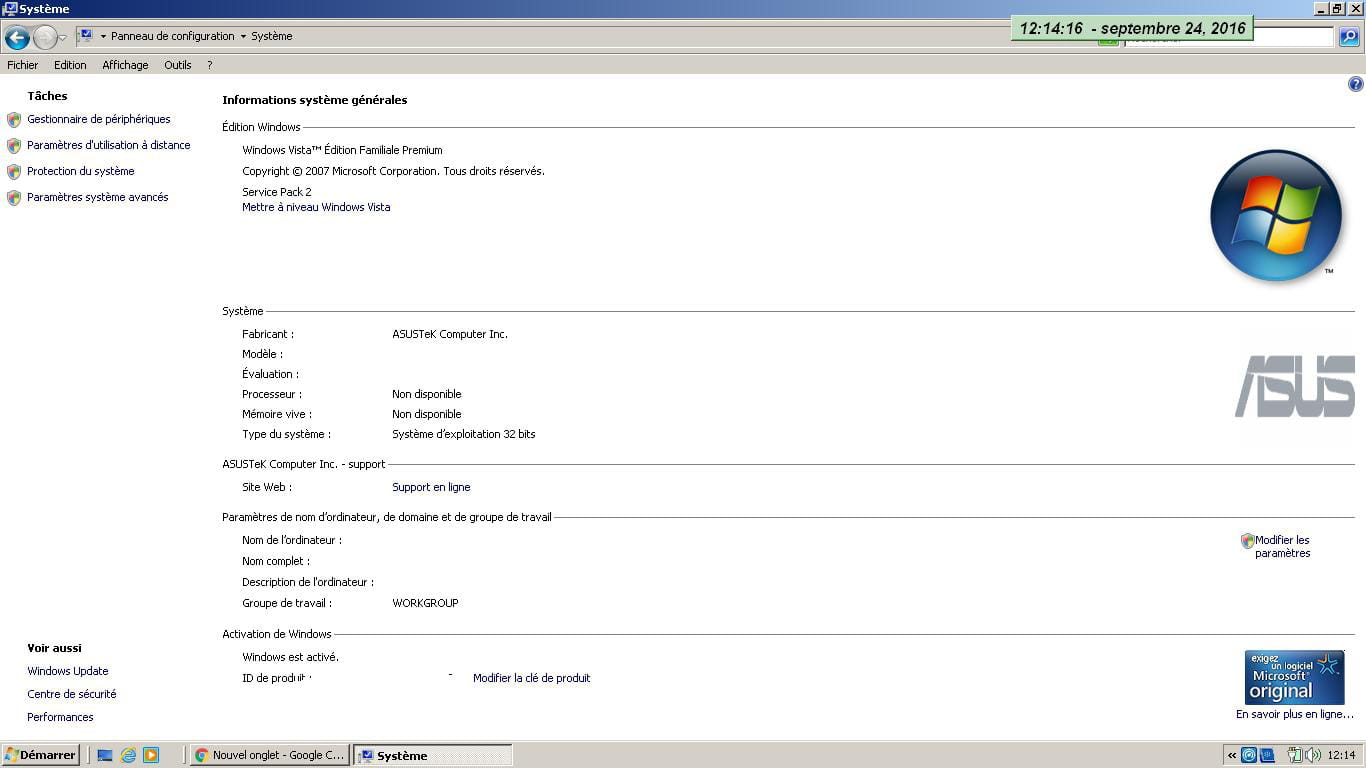This screenshot has height=768, width=1366.
Task: Open Gestionnaire de périphériques link
Action: coord(99,119)
